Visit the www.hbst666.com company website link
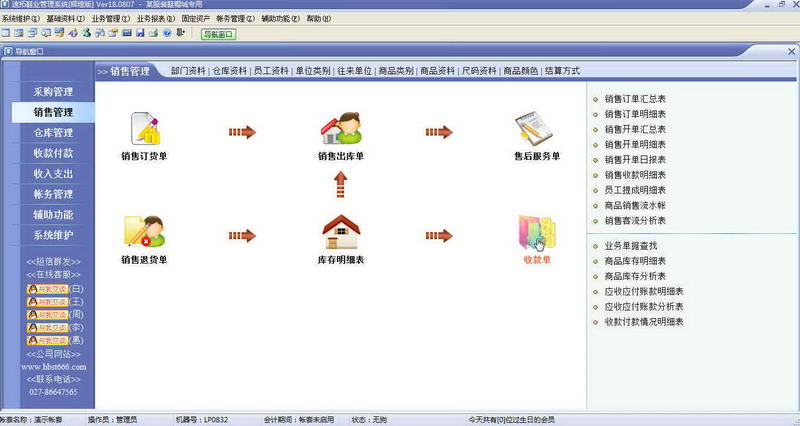The height and width of the screenshot is (426, 800). tap(54, 367)
